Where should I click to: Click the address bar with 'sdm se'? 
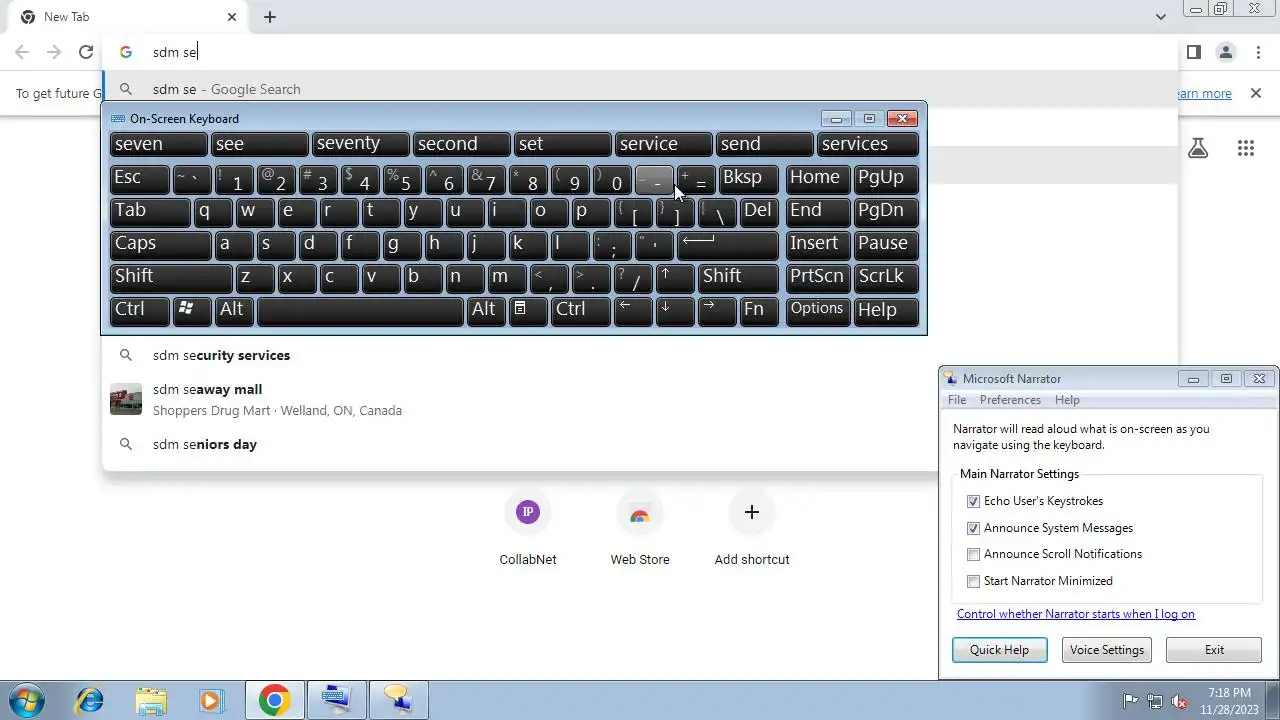point(640,52)
